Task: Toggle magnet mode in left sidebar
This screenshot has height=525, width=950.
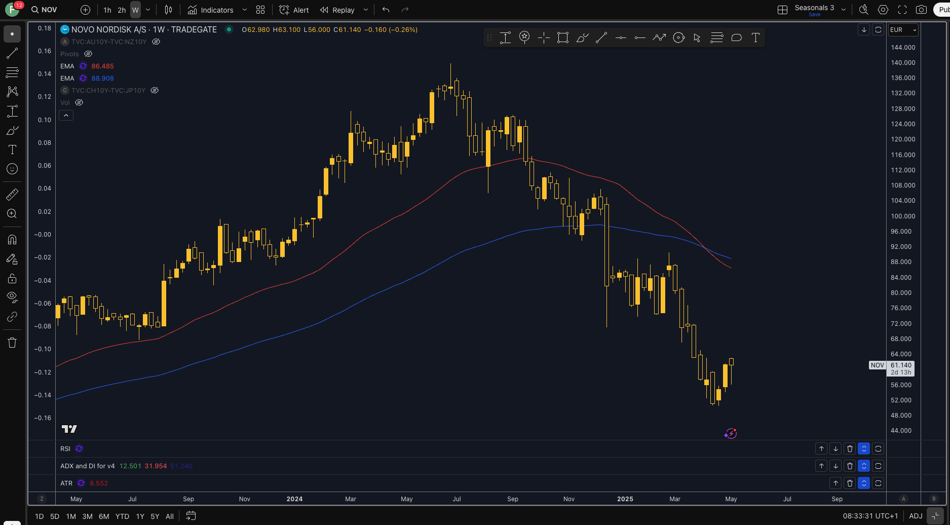Action: pos(12,240)
